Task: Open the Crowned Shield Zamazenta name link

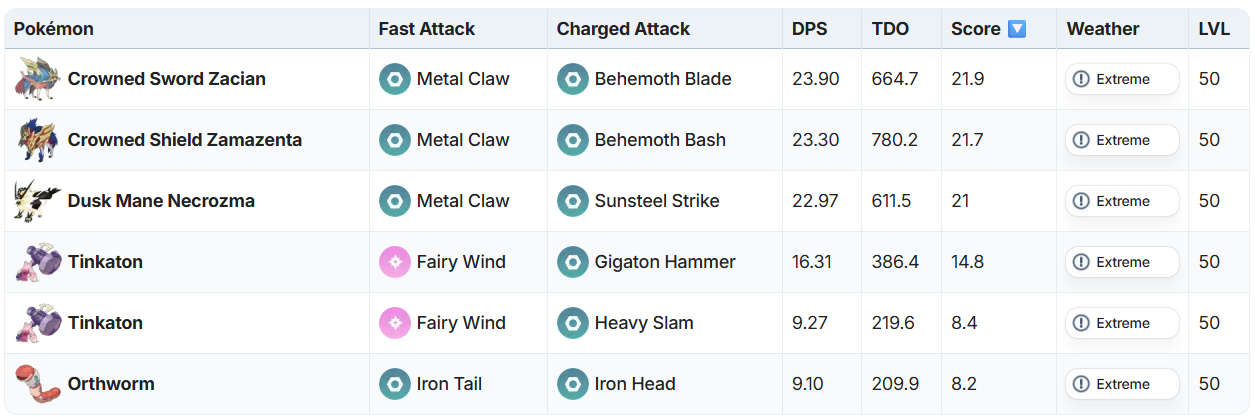Action: click(184, 140)
